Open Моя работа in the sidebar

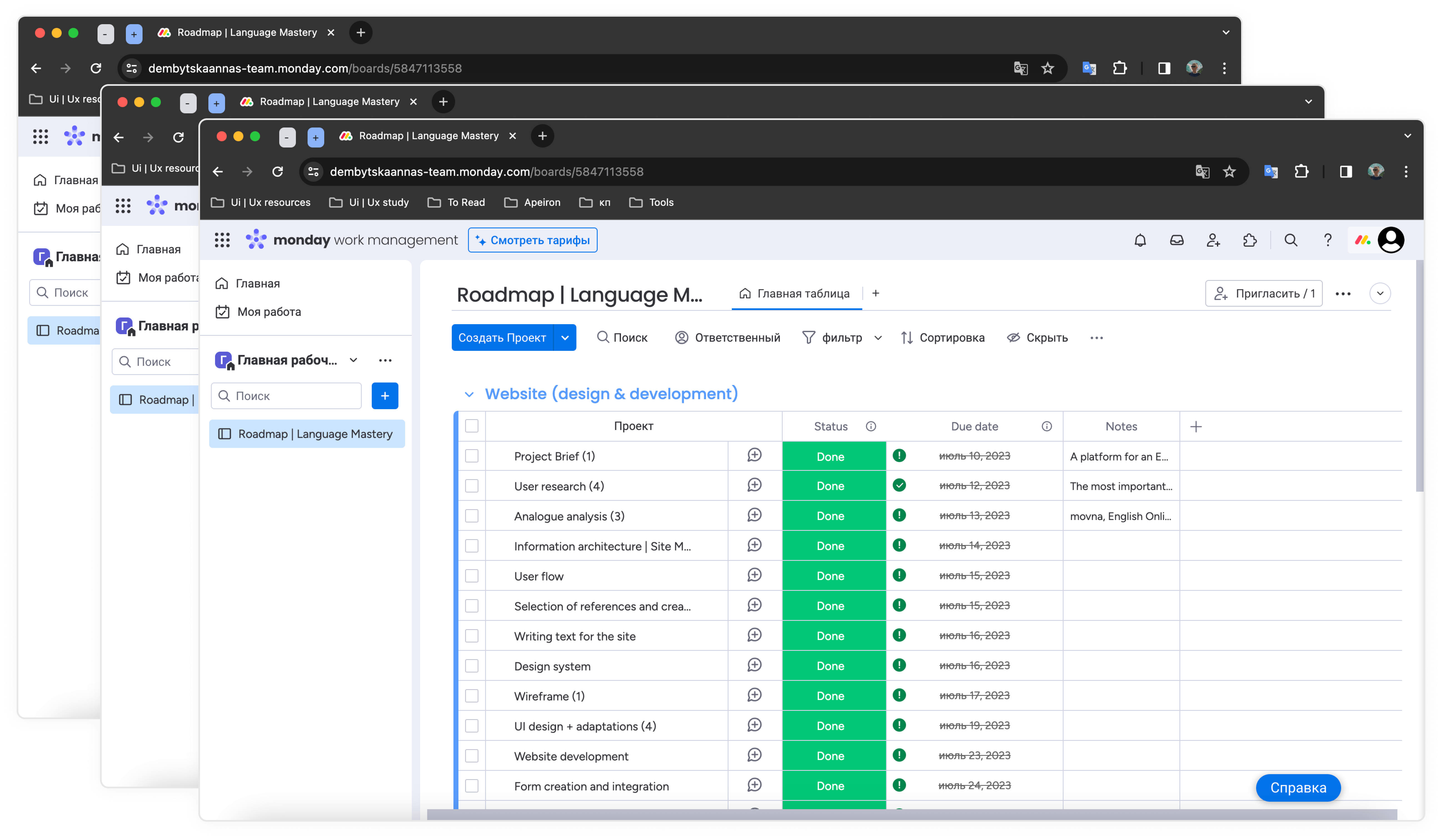pos(268,312)
